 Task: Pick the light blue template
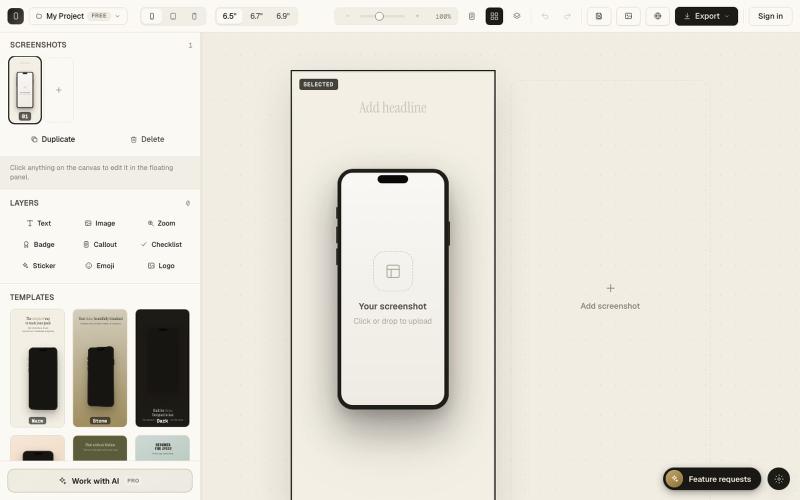point(162,448)
